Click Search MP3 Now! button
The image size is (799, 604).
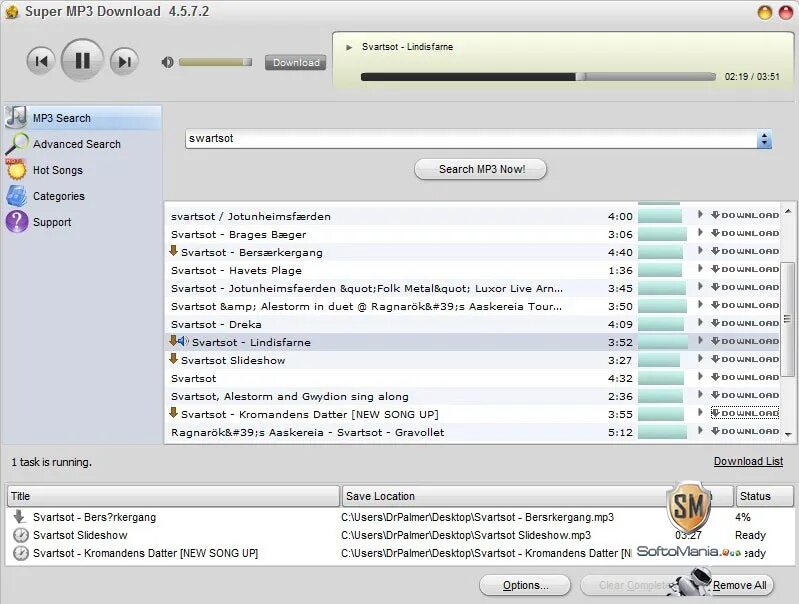coord(481,169)
